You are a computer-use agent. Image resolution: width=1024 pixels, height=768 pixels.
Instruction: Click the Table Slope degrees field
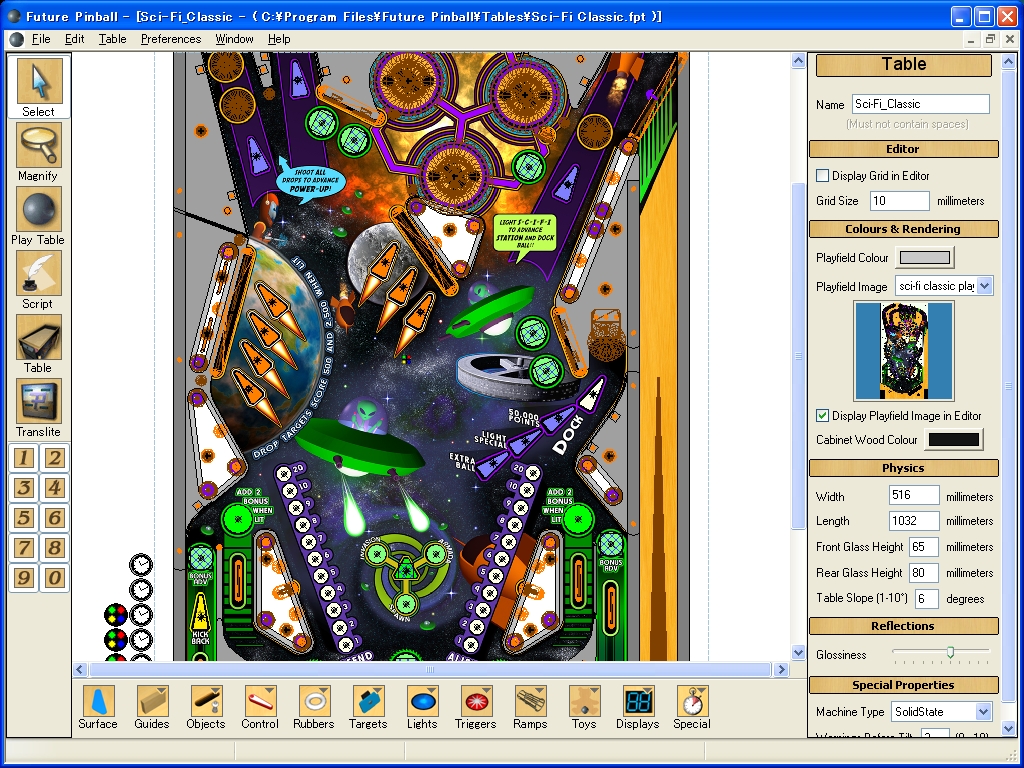pyautogui.click(x=927, y=598)
